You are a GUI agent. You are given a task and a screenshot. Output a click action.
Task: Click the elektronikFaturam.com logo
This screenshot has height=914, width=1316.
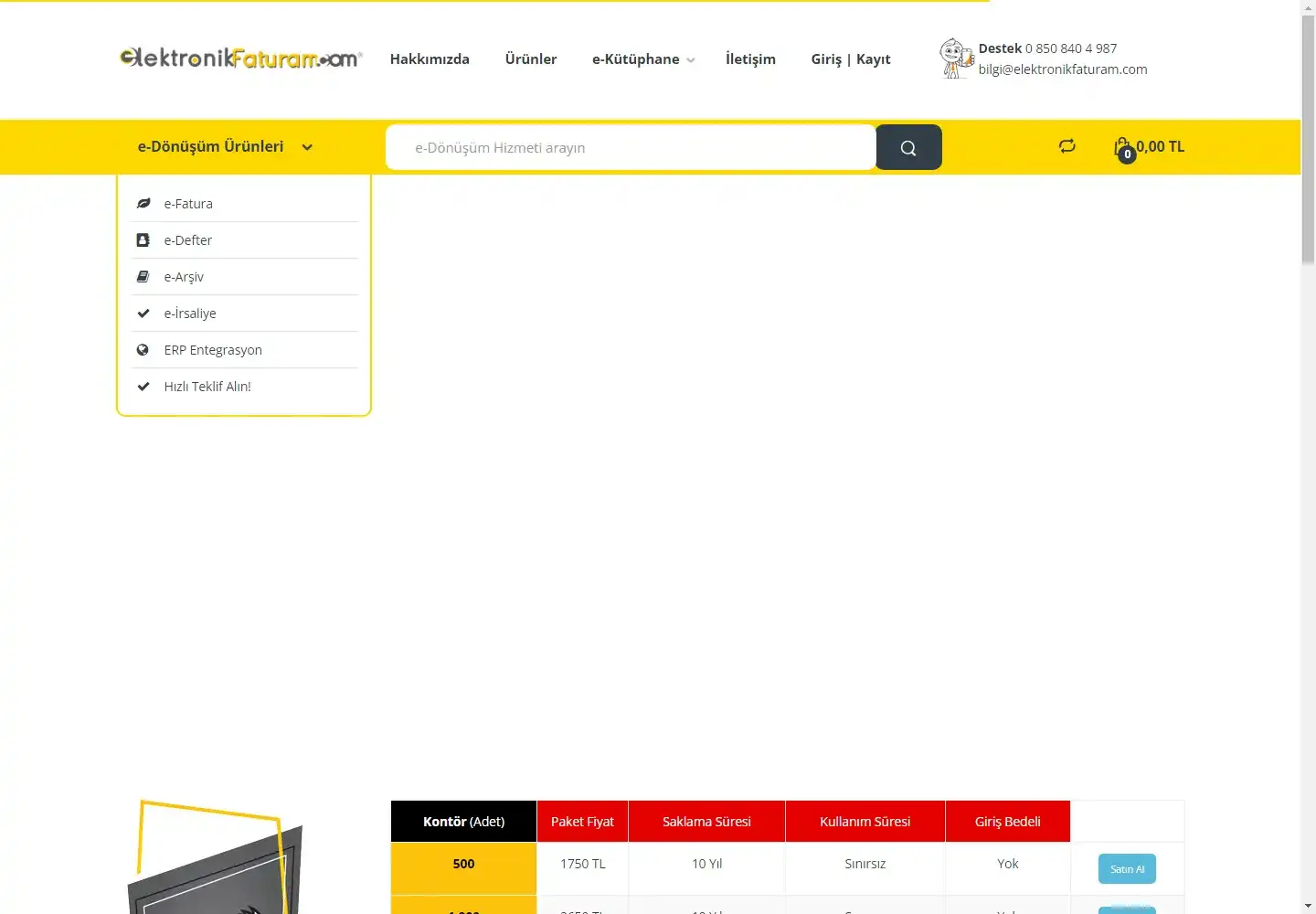241,58
